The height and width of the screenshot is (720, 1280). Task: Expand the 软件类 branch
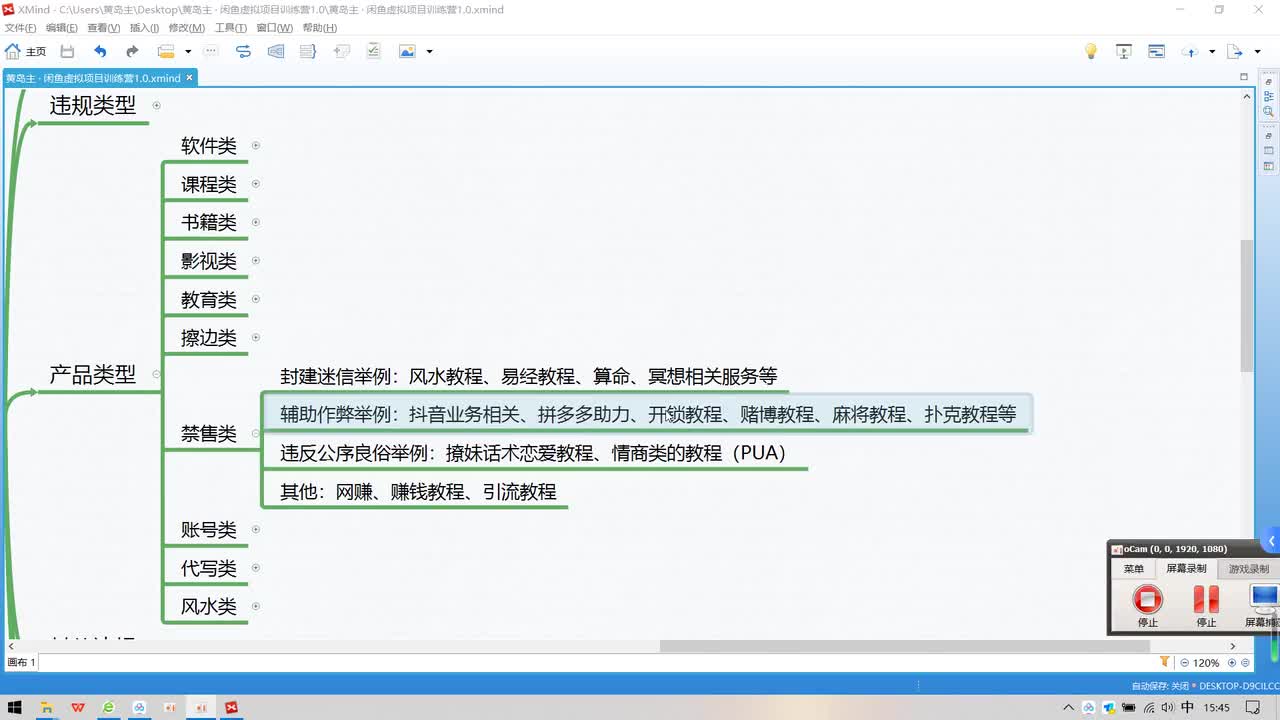pos(256,145)
